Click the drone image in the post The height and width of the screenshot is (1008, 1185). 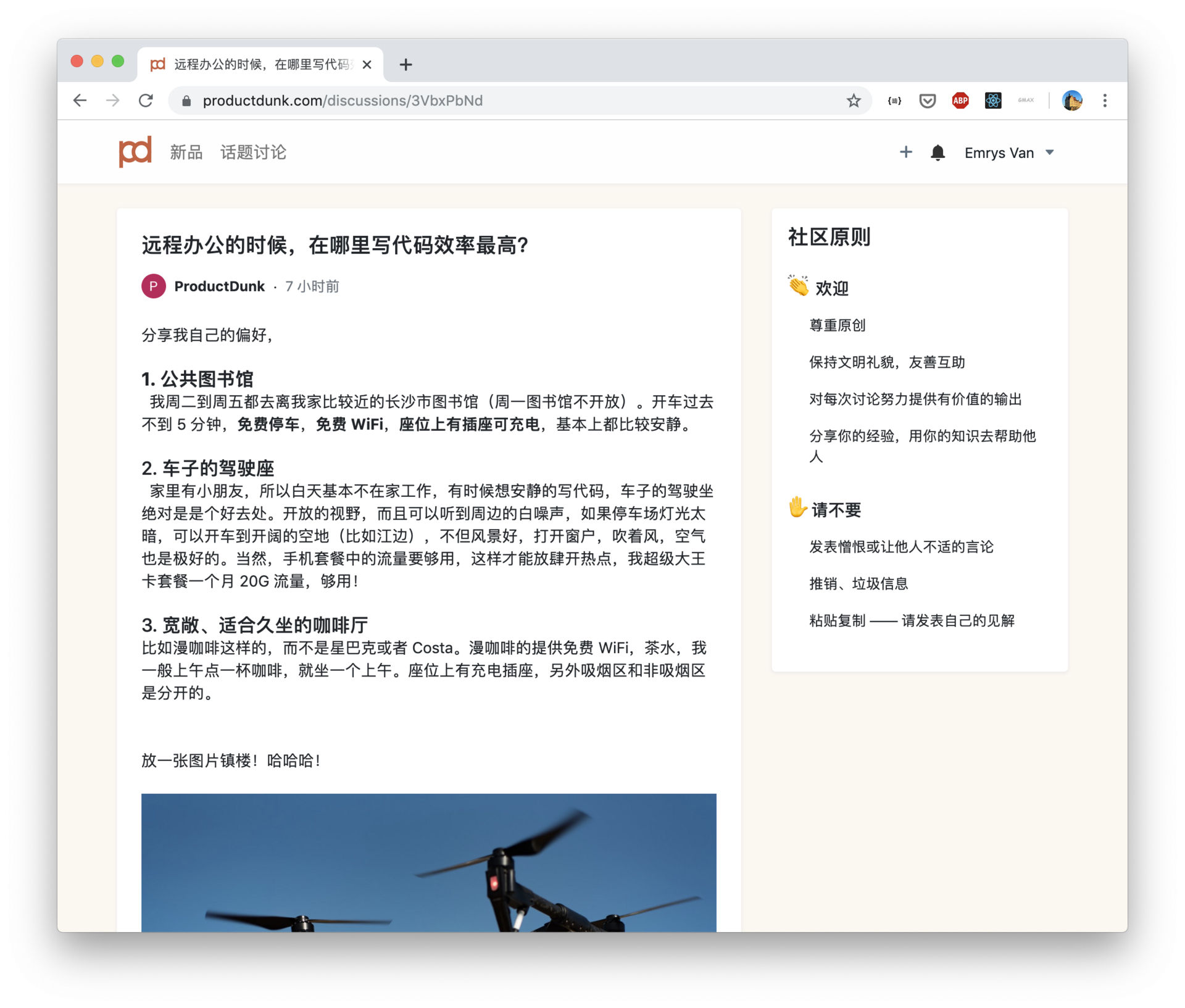(428, 862)
